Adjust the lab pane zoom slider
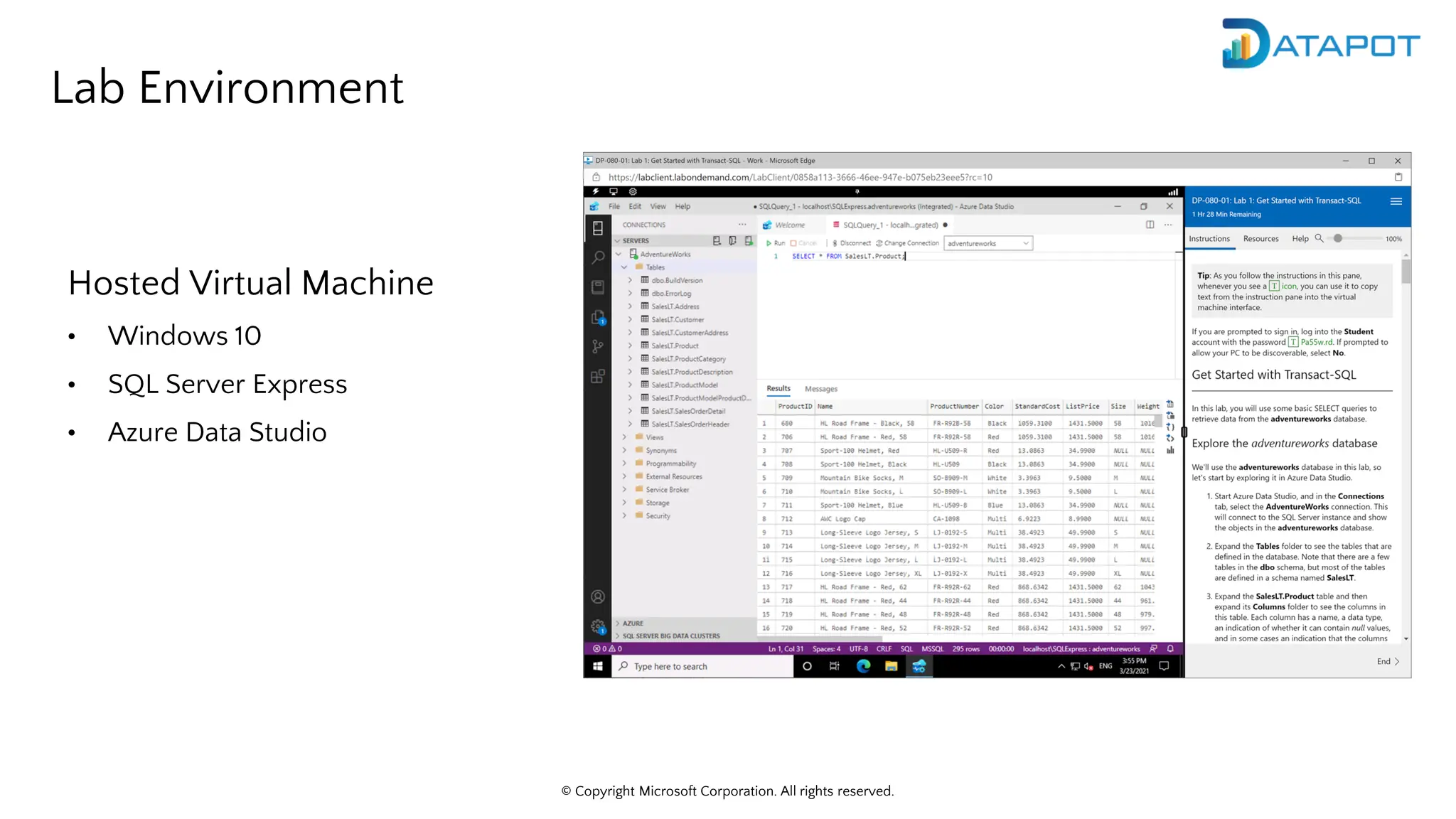Viewport: 1456px width, 819px height. pyautogui.click(x=1337, y=239)
